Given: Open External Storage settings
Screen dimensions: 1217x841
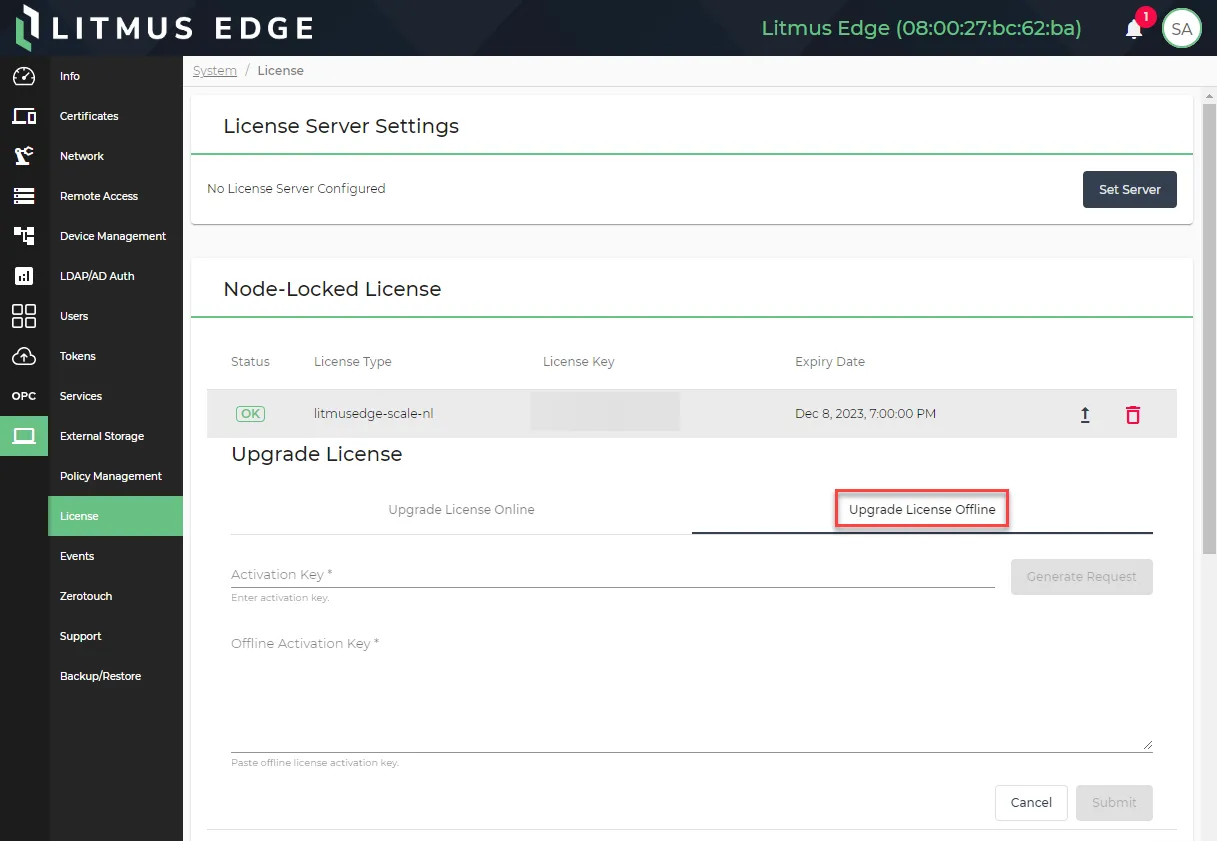Looking at the screenshot, I should point(116,436).
